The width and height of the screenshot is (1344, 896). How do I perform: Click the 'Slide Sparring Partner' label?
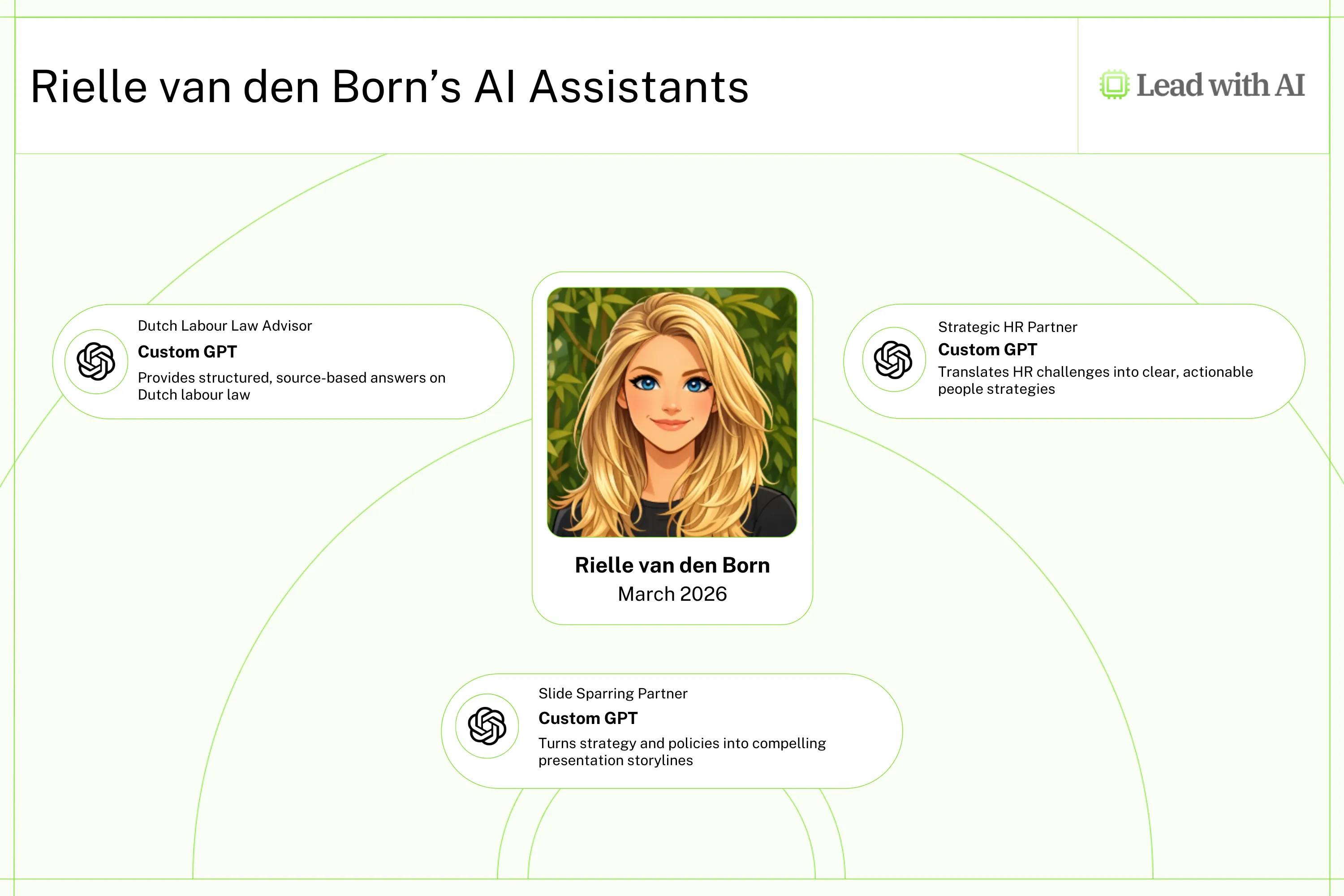[612, 693]
